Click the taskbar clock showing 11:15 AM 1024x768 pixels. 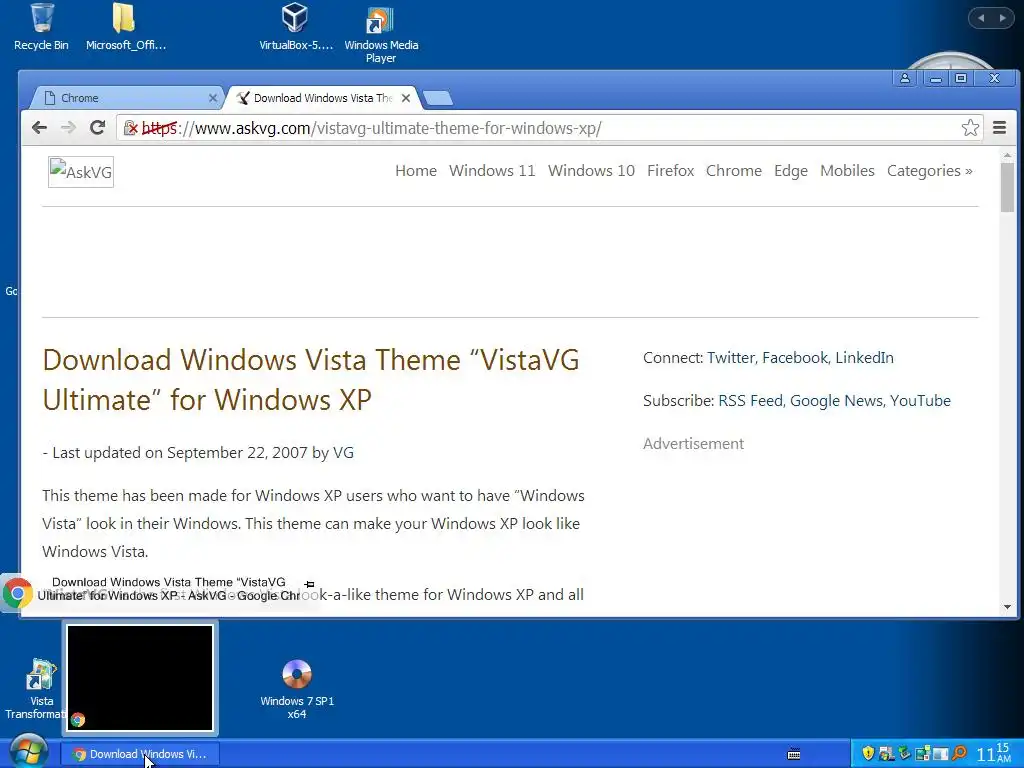point(993,752)
